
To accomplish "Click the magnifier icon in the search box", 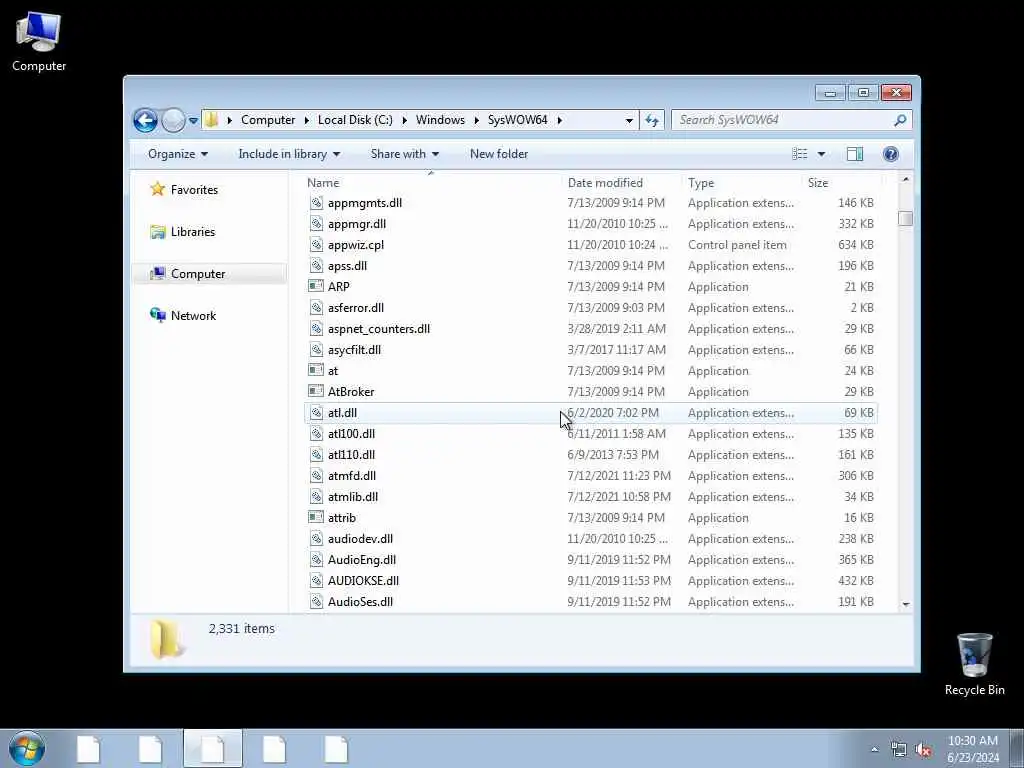I will pos(900,120).
